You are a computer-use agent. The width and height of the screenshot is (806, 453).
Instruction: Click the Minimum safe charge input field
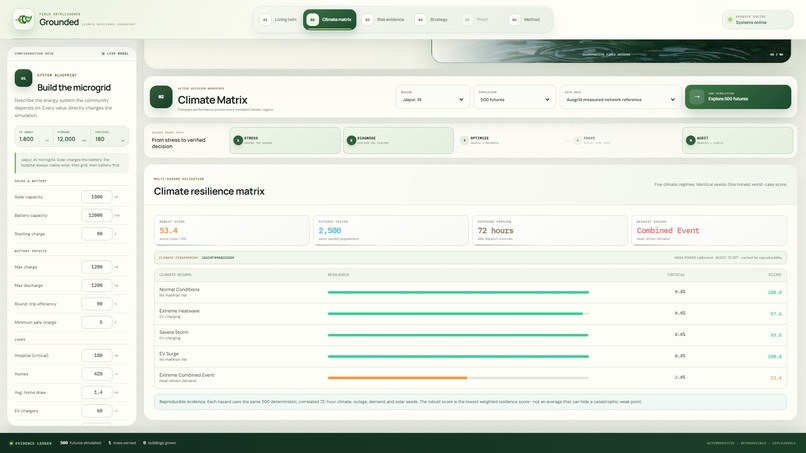tap(97, 322)
